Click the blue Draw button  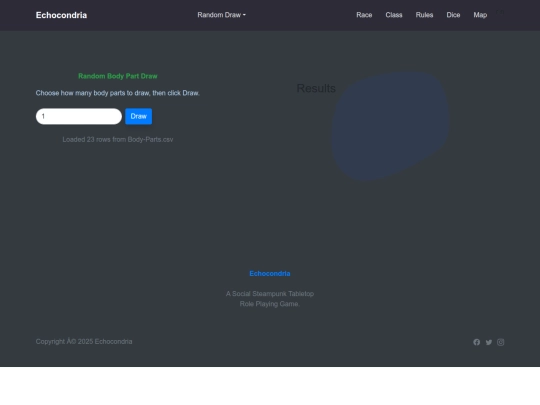138,116
